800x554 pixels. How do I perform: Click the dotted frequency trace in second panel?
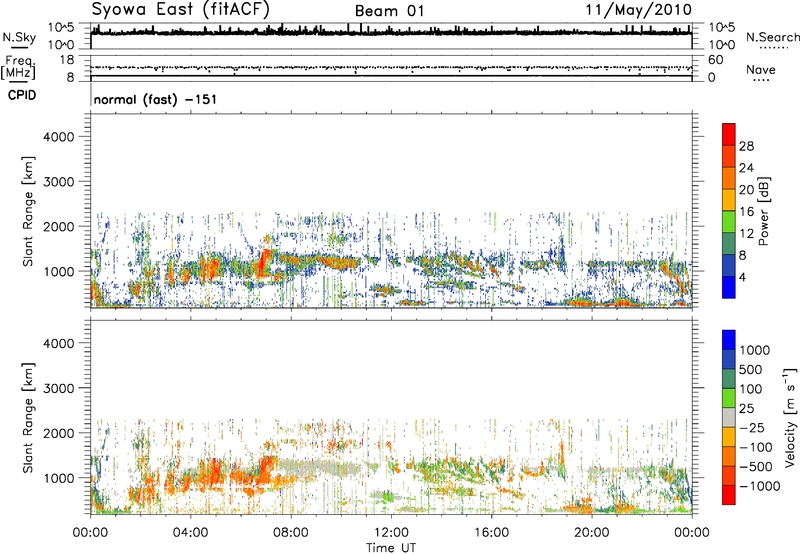pyautogui.click(x=391, y=67)
